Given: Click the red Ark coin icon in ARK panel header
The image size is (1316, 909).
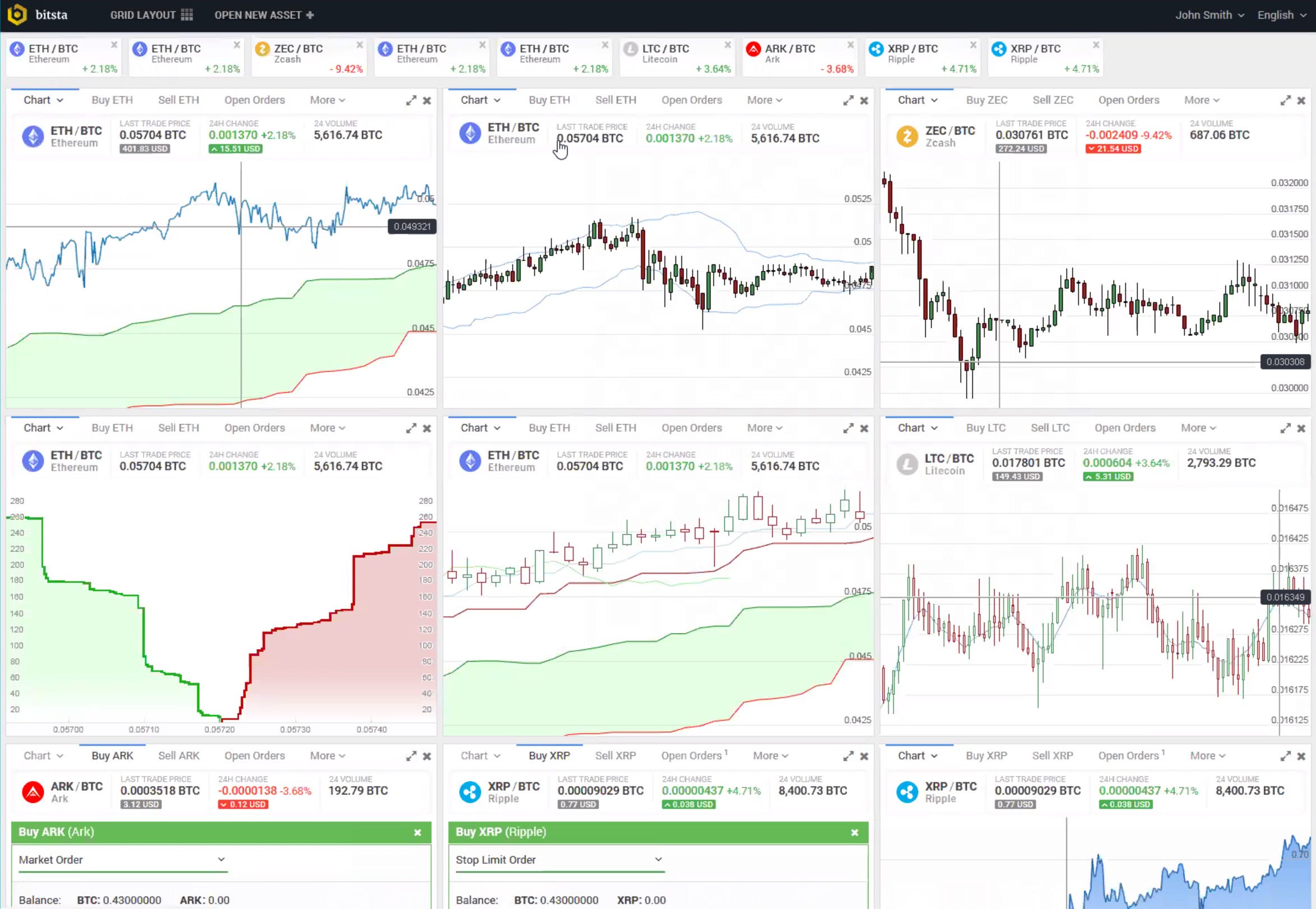Looking at the screenshot, I should coord(33,792).
